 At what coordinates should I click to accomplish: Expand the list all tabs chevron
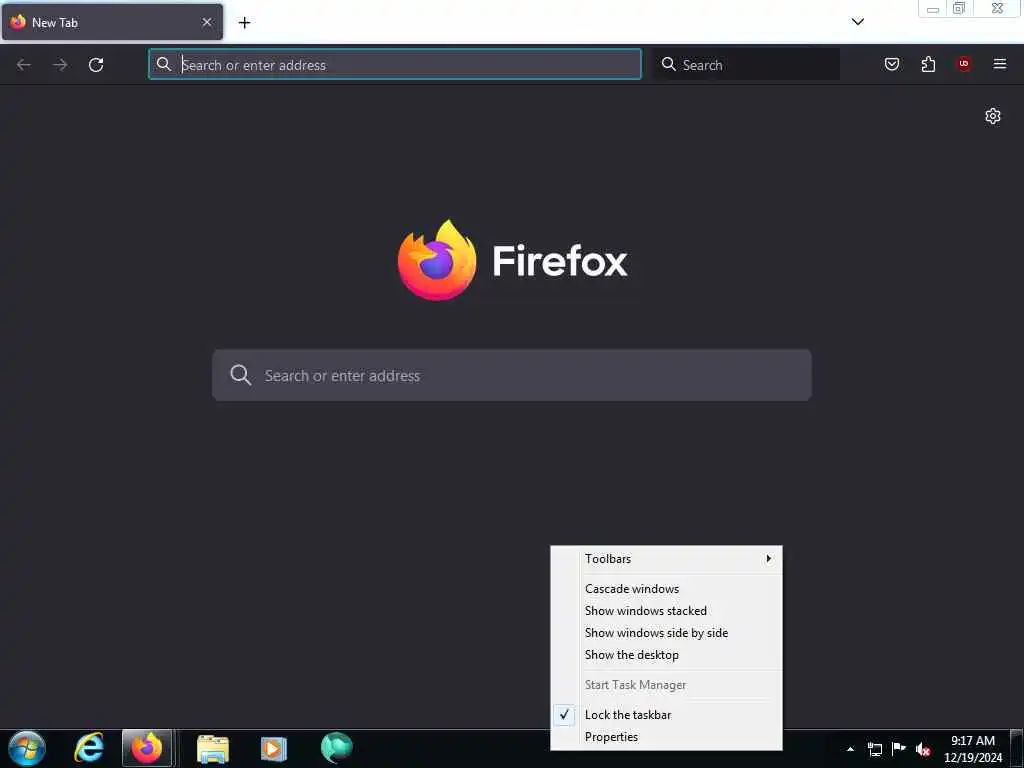pos(857,22)
